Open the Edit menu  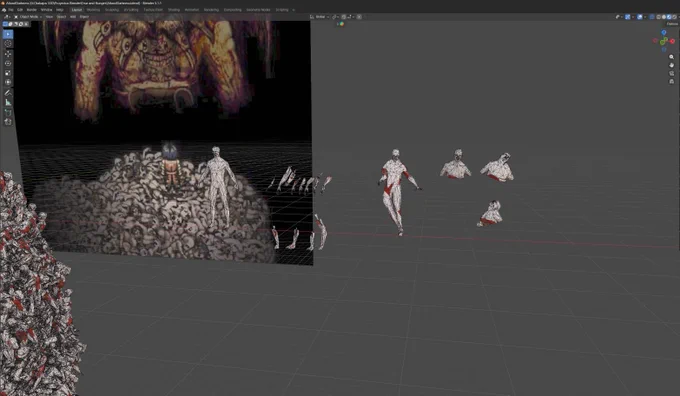(x=20, y=10)
